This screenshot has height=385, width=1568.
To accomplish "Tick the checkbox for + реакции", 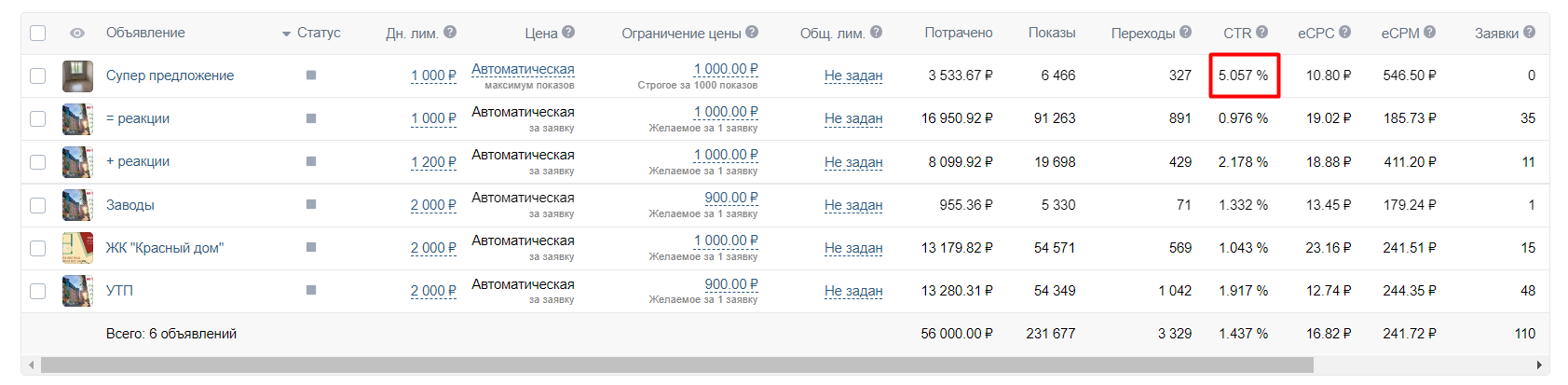I will click(x=37, y=161).
